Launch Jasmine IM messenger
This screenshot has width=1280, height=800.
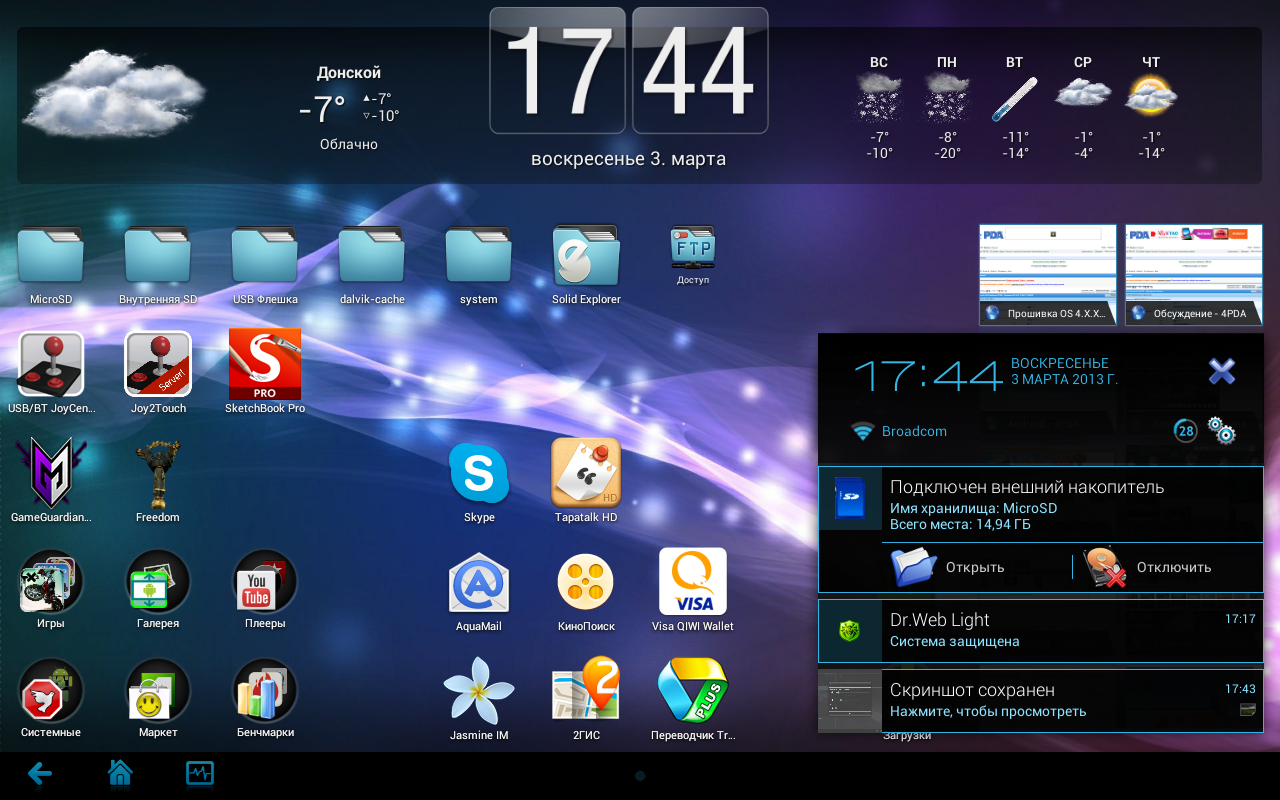click(479, 692)
